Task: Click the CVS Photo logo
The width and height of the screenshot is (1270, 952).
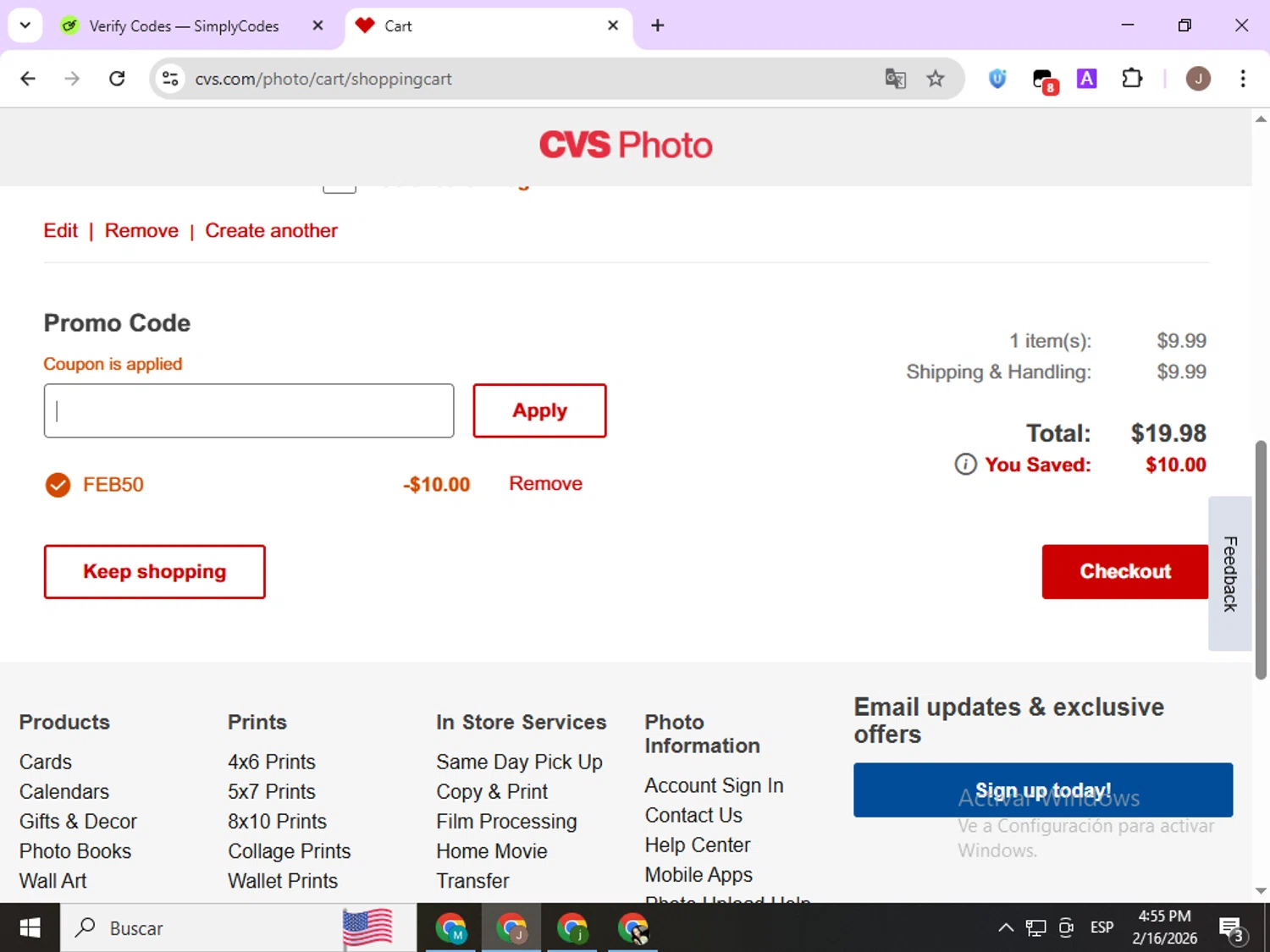Action: click(x=626, y=146)
